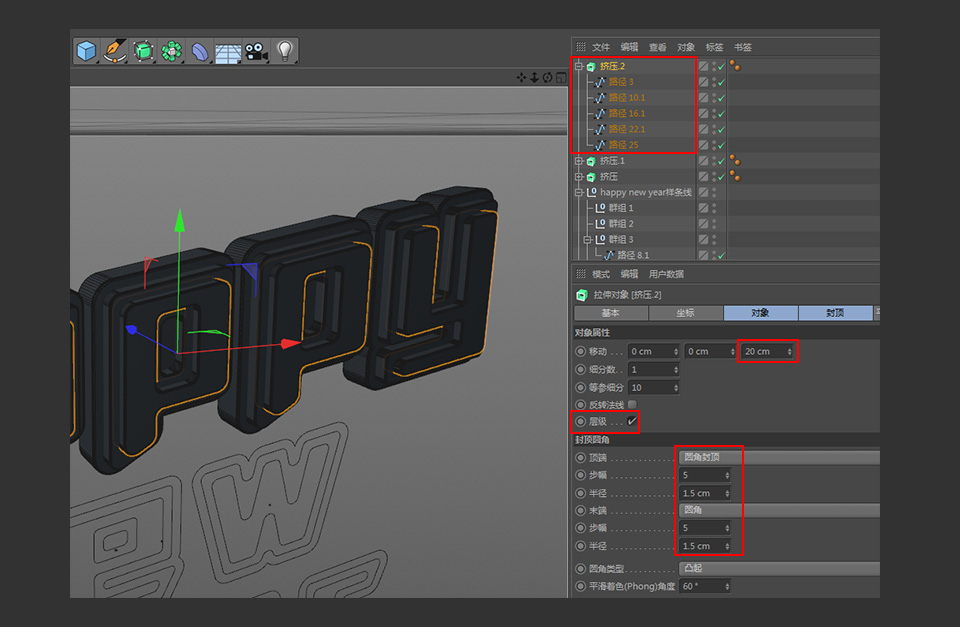Collapse the 挤压.2 tree node

[579, 66]
